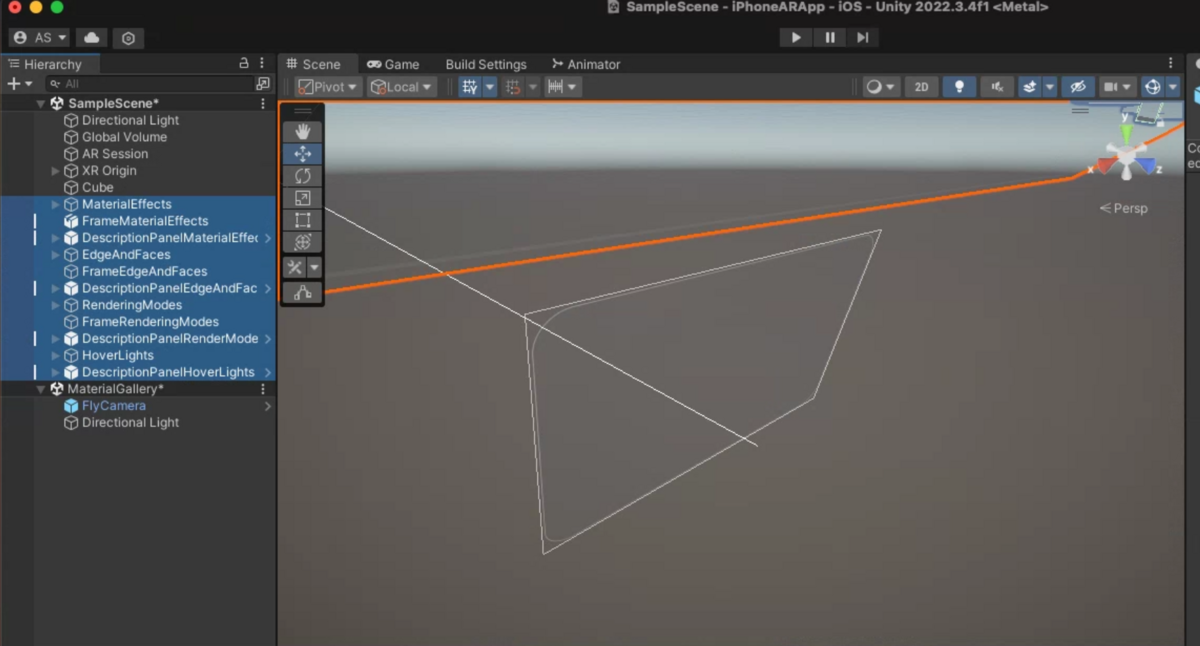The image size is (1200, 646).
Task: Select the Rect tool
Action: click(x=302, y=220)
